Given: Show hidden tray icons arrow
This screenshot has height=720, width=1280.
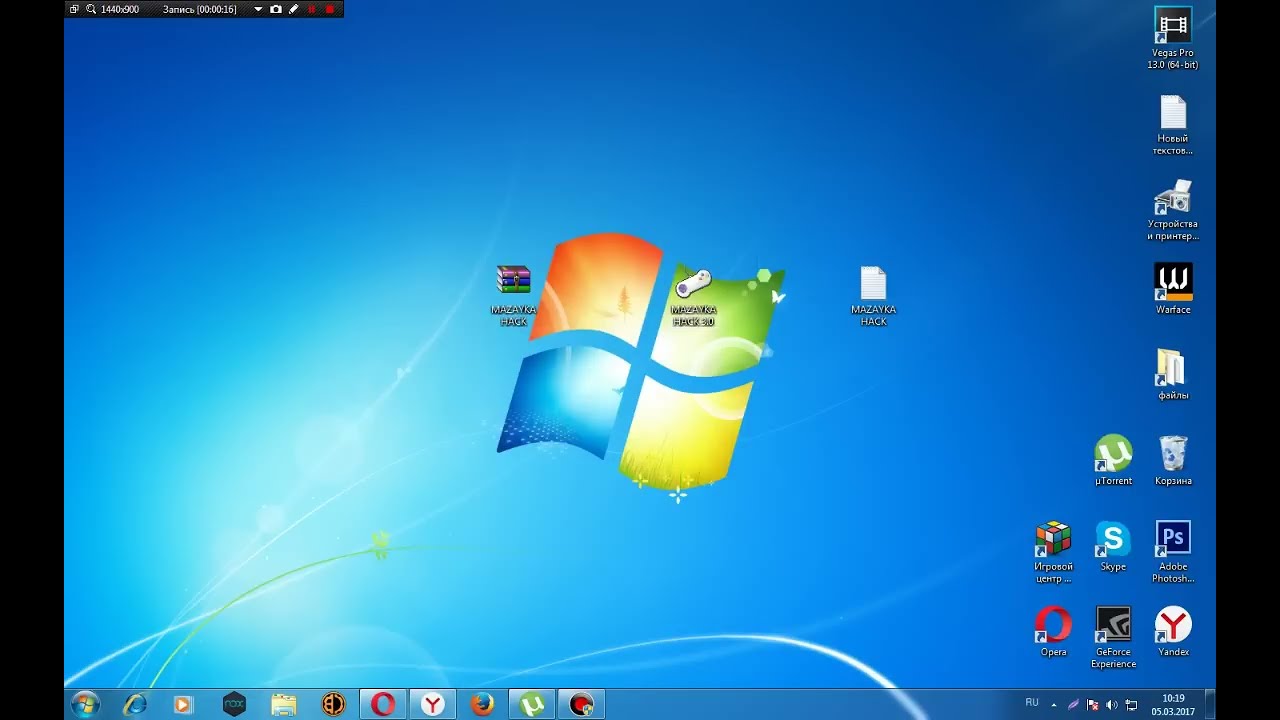Looking at the screenshot, I should click(x=1053, y=705).
